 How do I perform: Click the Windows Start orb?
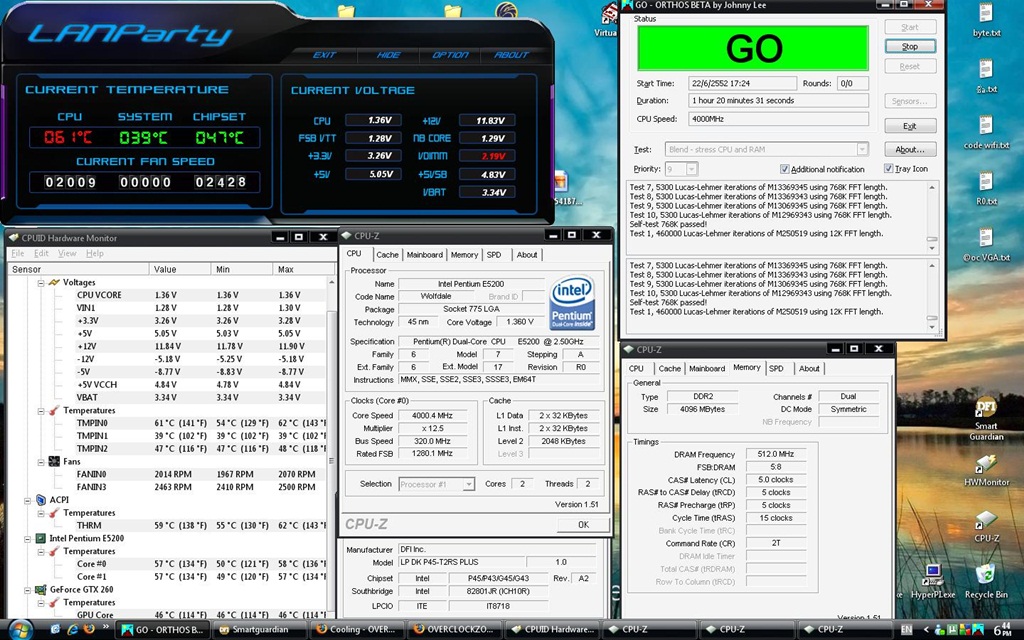click(20, 630)
